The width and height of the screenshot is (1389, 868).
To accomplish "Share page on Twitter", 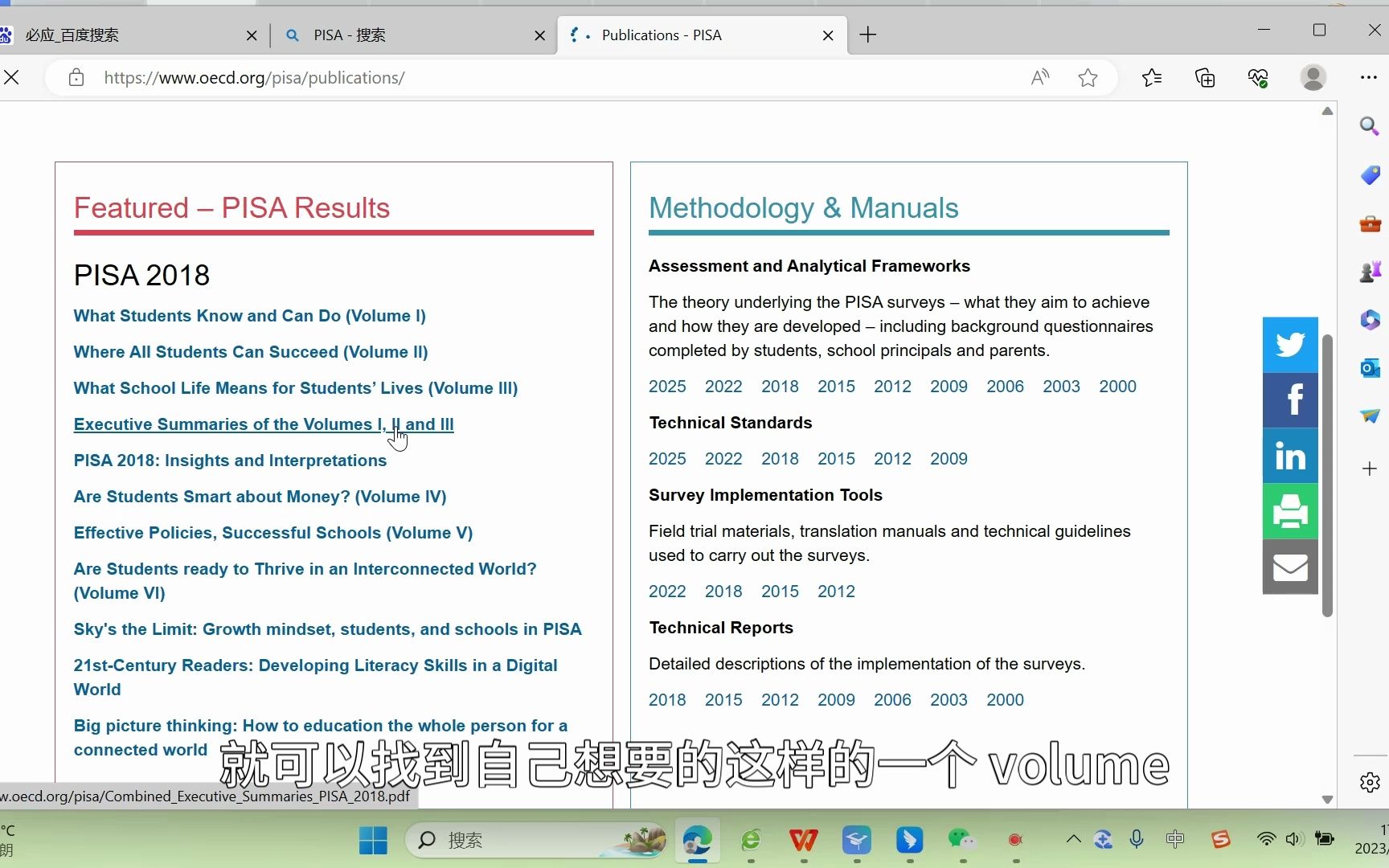I will tap(1290, 345).
